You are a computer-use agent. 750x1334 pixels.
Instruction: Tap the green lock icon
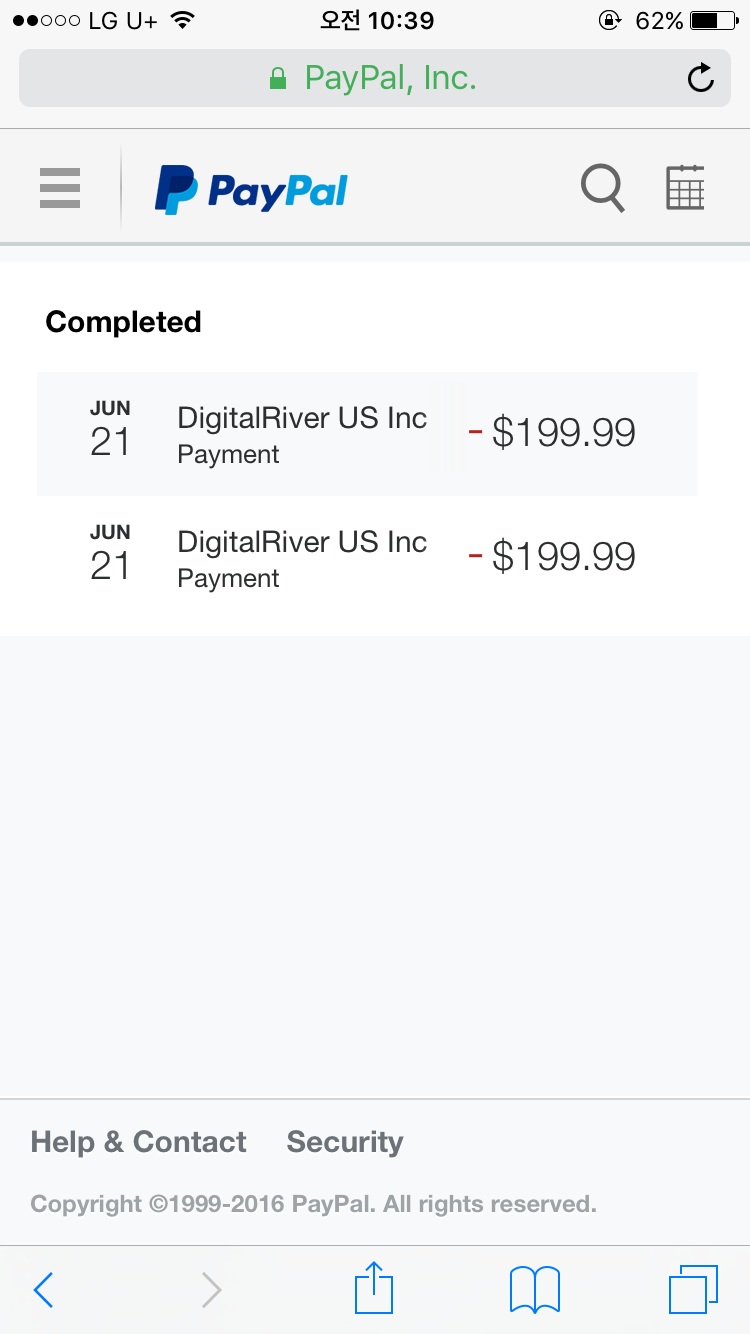[x=278, y=78]
